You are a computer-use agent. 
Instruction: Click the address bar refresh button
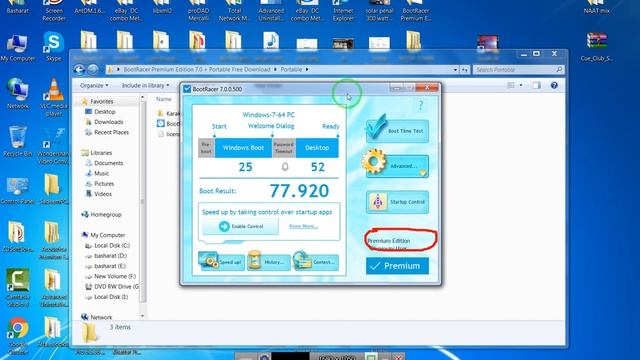[x=464, y=70]
